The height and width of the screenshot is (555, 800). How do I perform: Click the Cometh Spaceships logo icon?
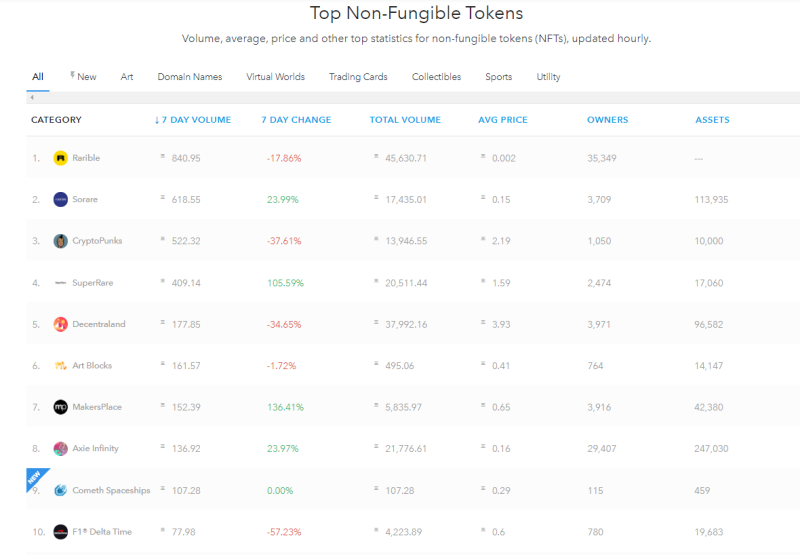(60, 490)
